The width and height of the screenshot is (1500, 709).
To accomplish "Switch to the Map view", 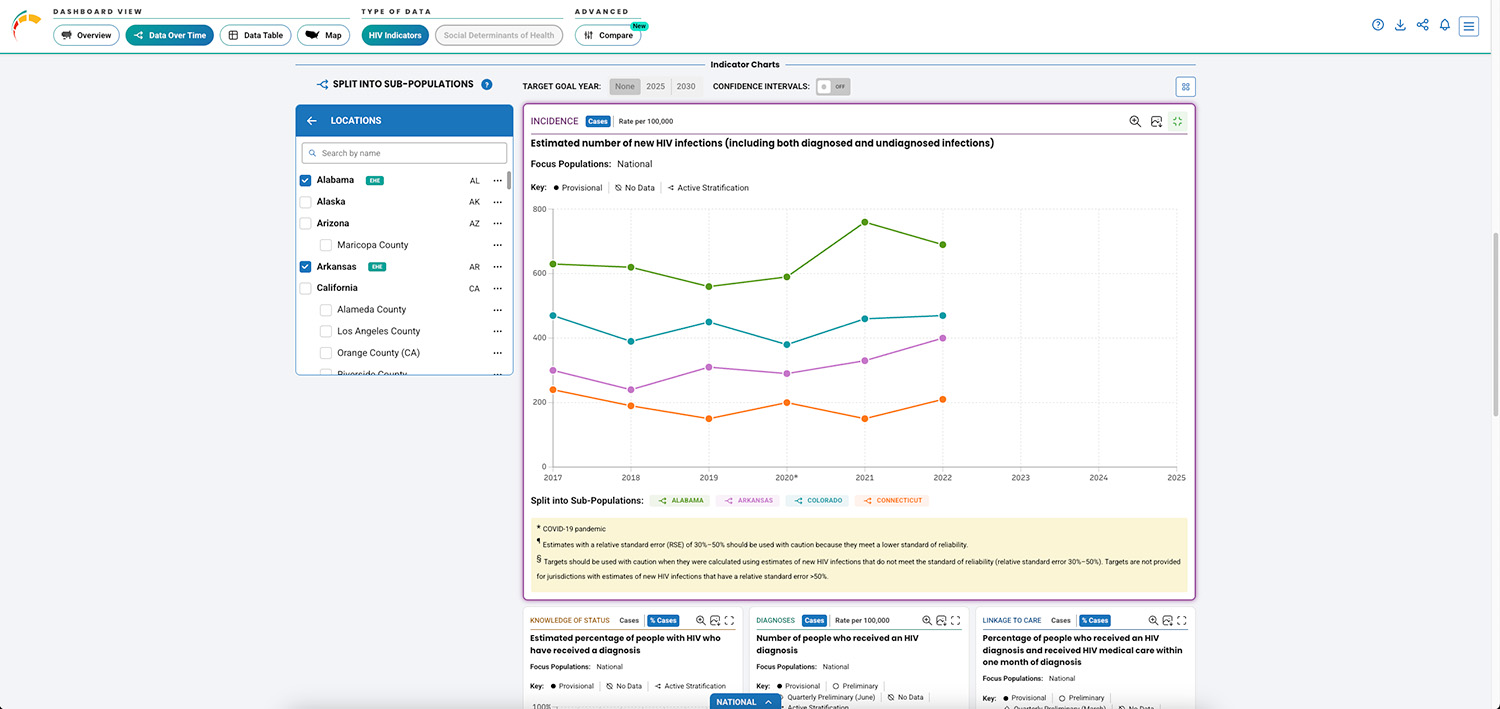I will (x=323, y=35).
